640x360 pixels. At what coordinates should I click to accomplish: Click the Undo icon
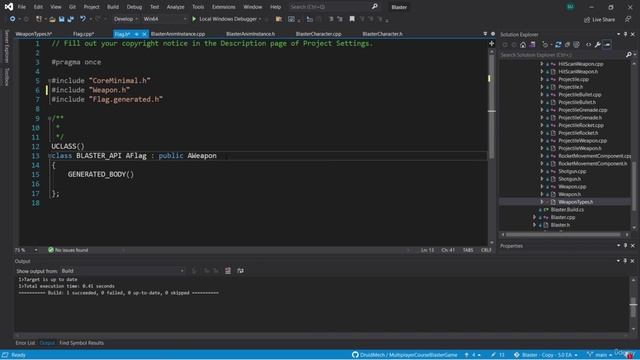pyautogui.click(x=83, y=19)
